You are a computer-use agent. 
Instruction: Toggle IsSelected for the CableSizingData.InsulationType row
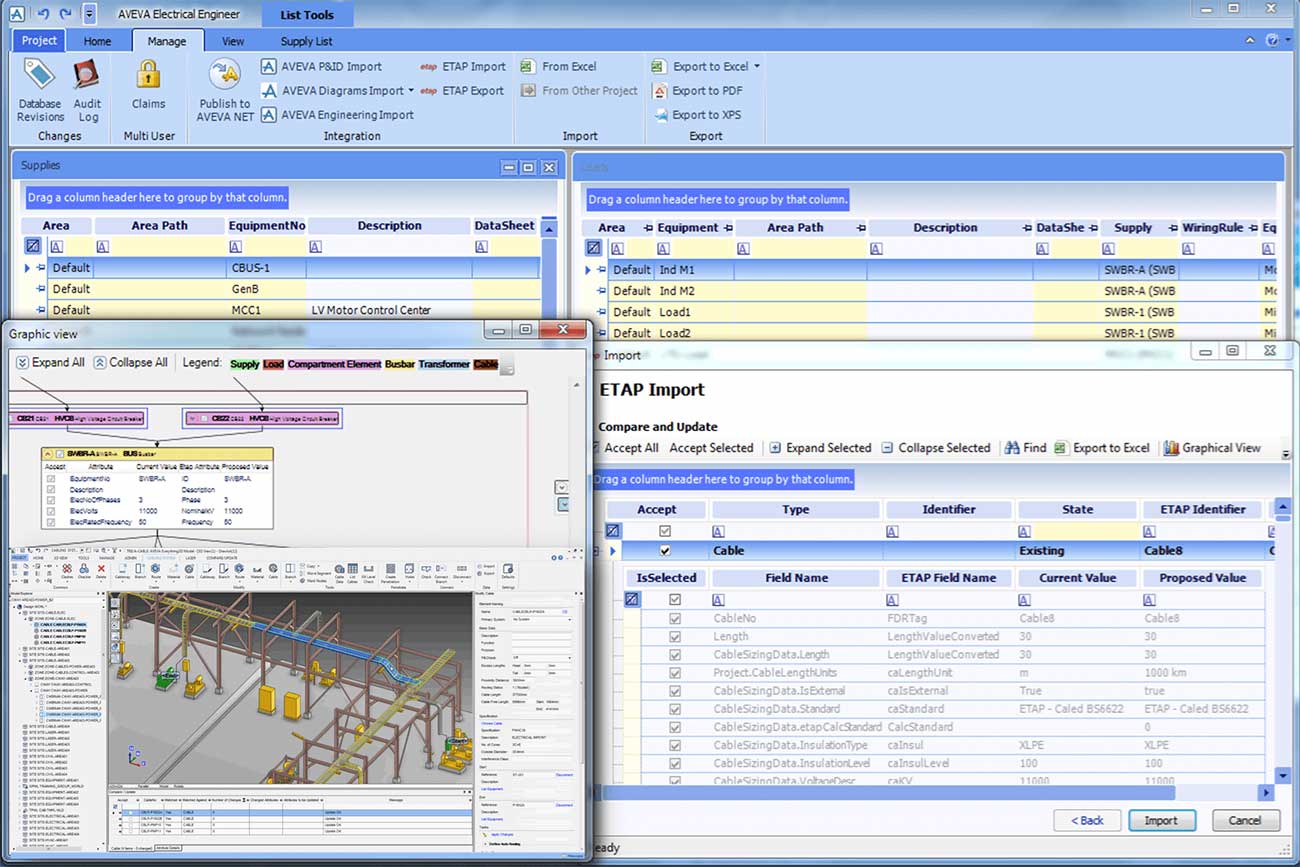(675, 745)
